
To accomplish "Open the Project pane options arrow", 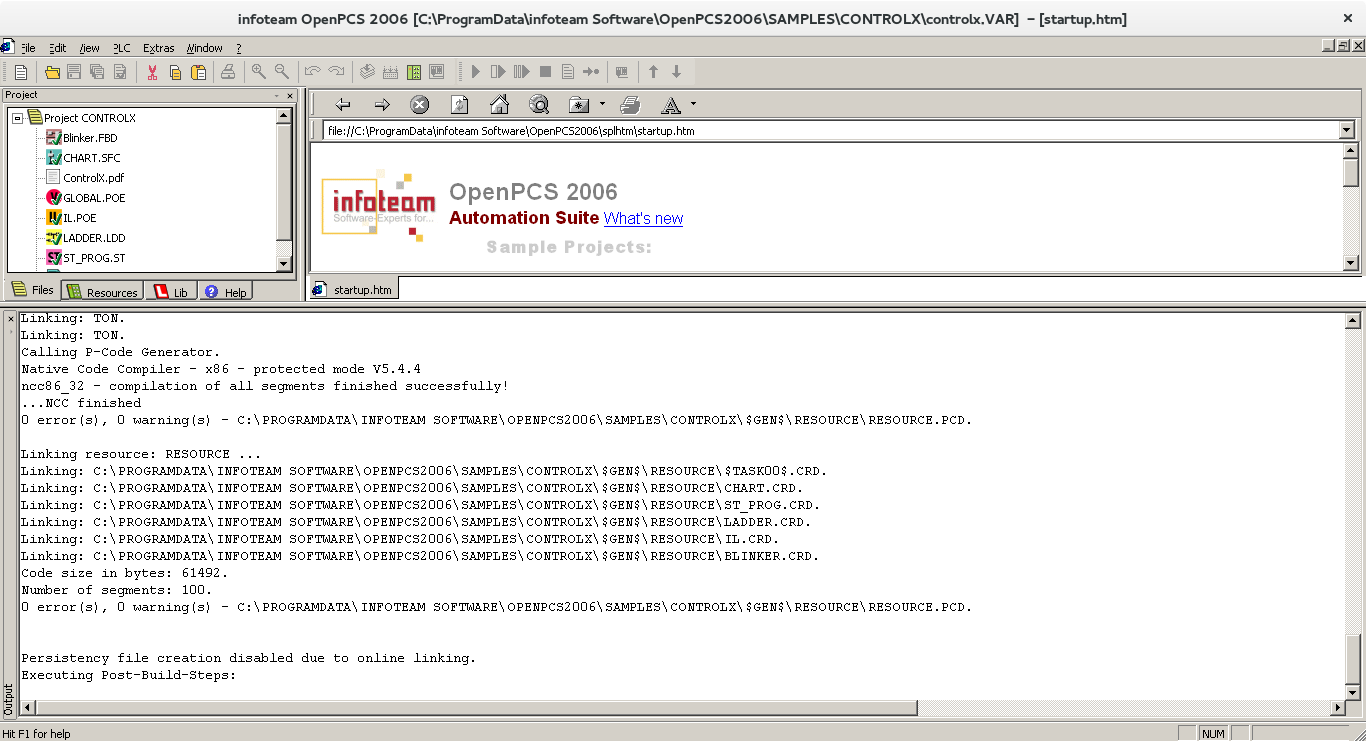I will coord(277,96).
